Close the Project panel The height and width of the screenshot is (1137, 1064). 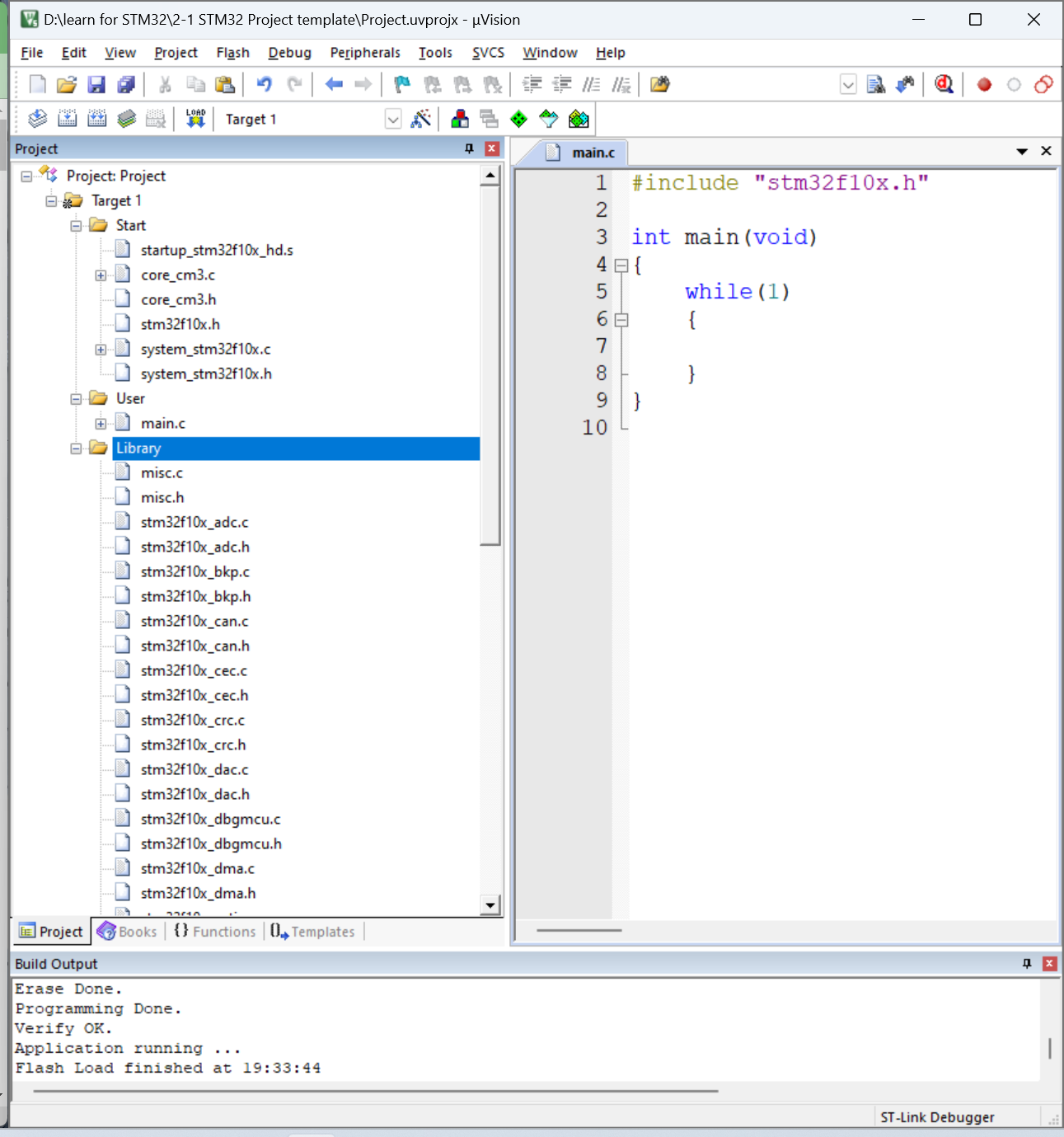[x=492, y=148]
